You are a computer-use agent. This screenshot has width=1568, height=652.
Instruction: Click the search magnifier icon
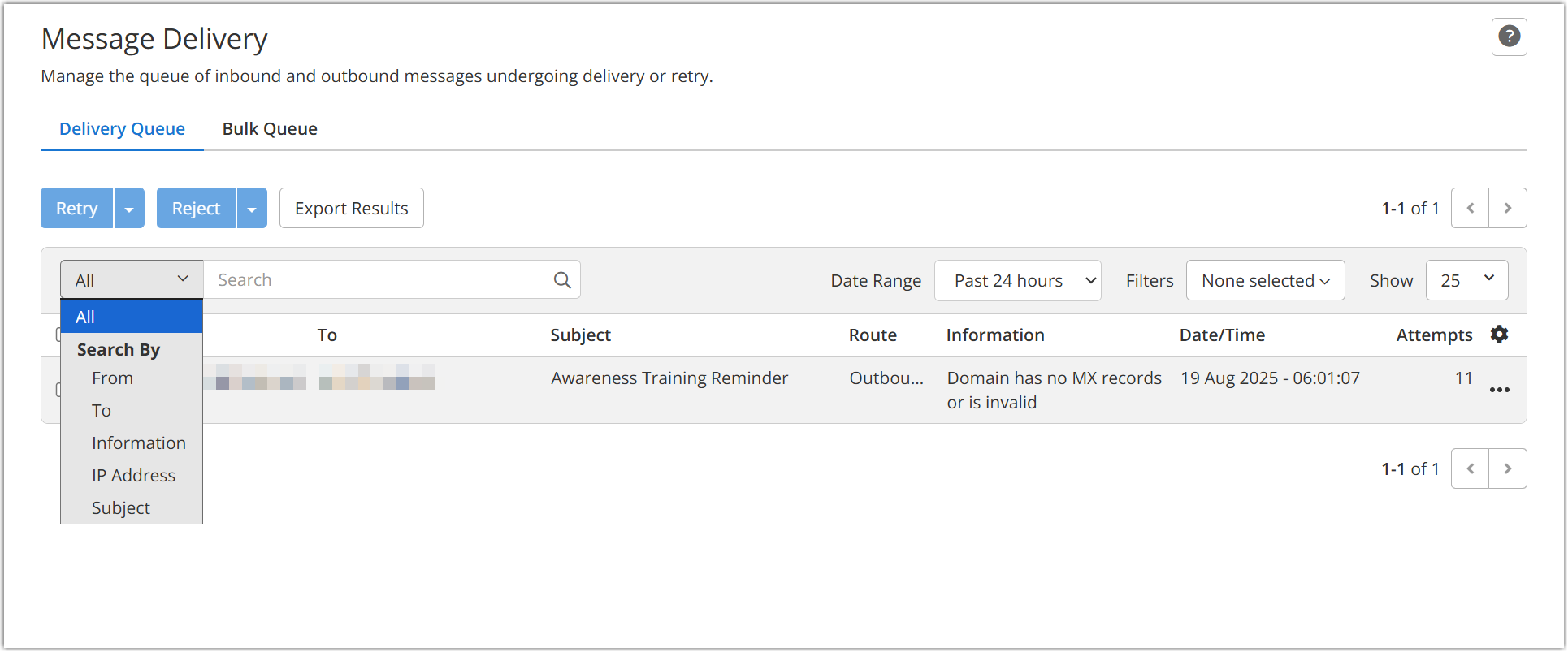(x=562, y=279)
